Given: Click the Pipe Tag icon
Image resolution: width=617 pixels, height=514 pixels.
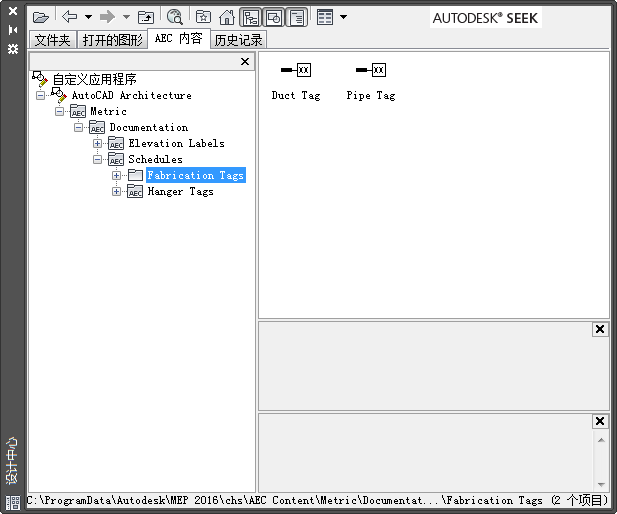Looking at the screenshot, I should click(x=371, y=70).
